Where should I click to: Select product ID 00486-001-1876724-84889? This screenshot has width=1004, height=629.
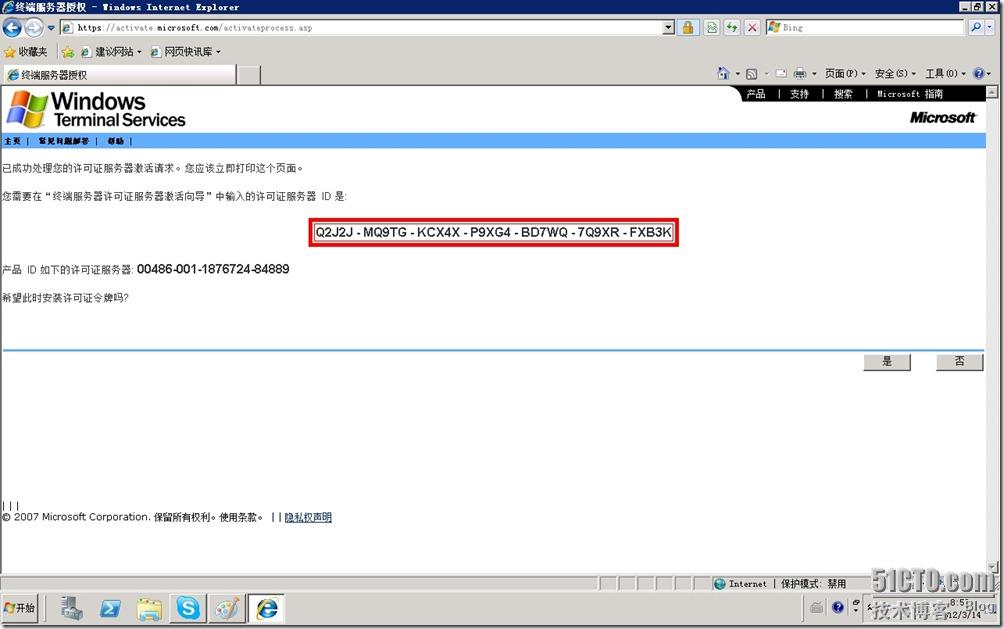tap(213, 269)
